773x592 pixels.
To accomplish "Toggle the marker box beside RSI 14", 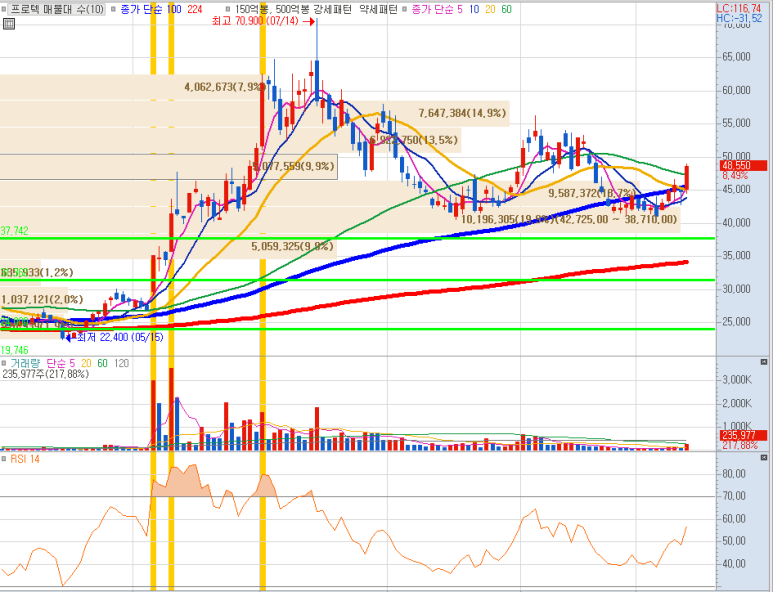I will pyautogui.click(x=4, y=459).
